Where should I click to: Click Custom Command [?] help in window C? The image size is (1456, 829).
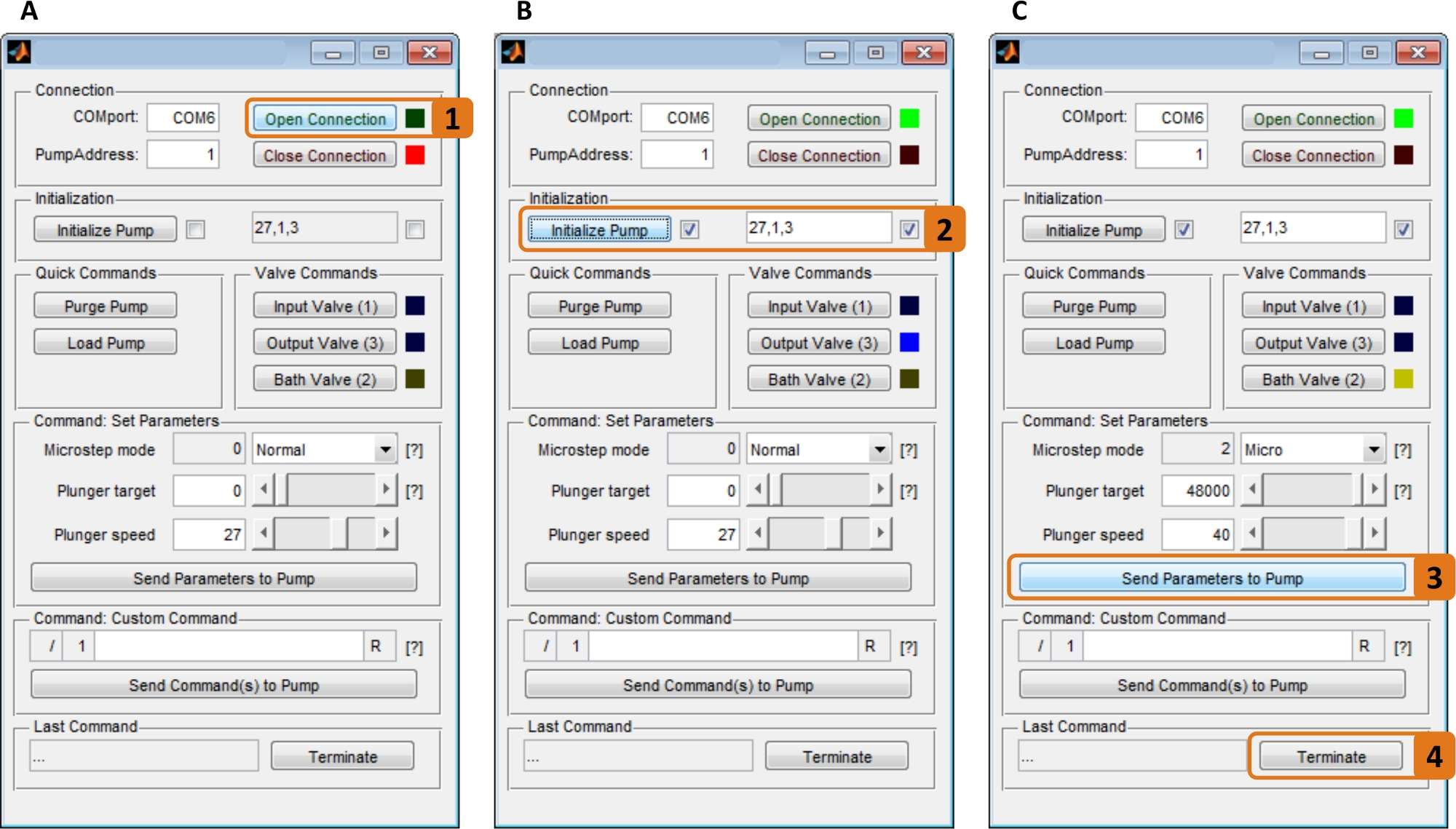1402,647
